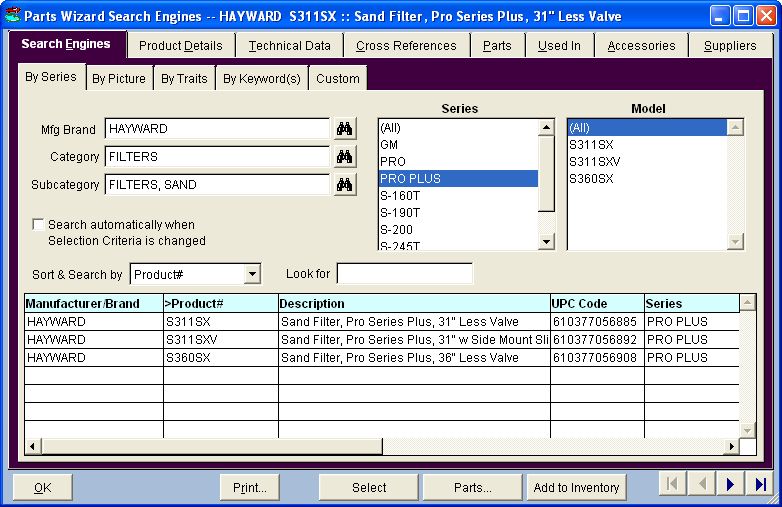The height and width of the screenshot is (507, 782).
Task: Open the Parts tab
Action: (x=497, y=46)
